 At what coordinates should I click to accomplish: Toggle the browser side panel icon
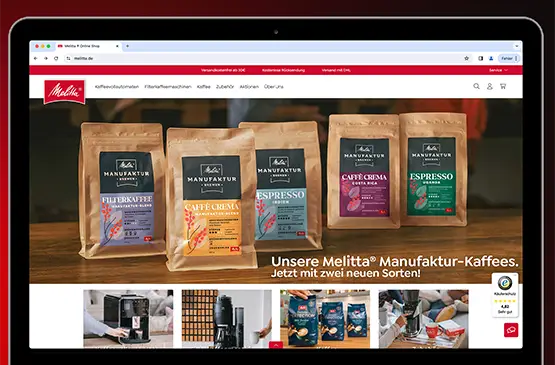(x=481, y=58)
